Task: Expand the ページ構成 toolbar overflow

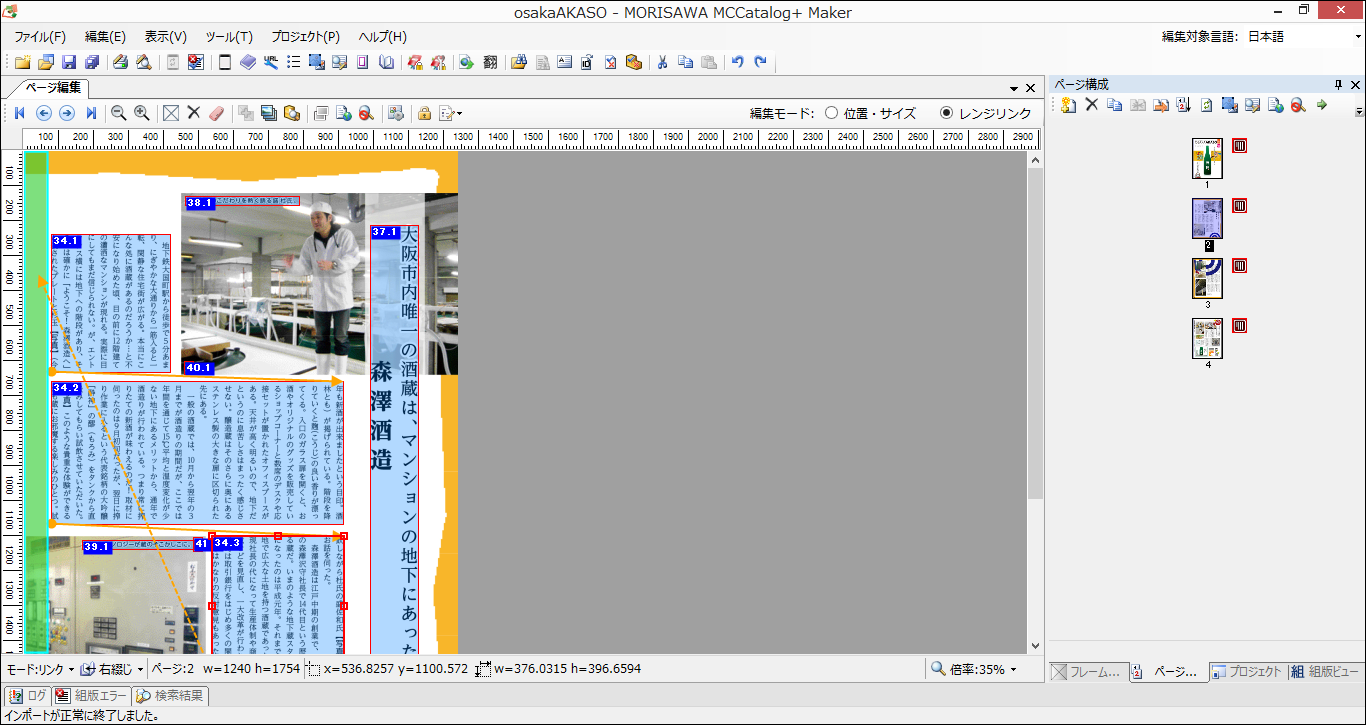Action: [1358, 111]
